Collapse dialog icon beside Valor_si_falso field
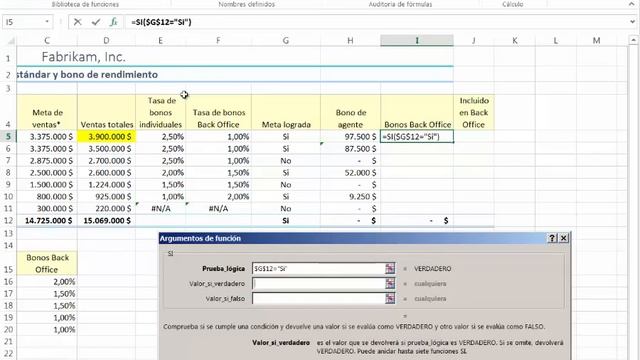 click(x=390, y=298)
